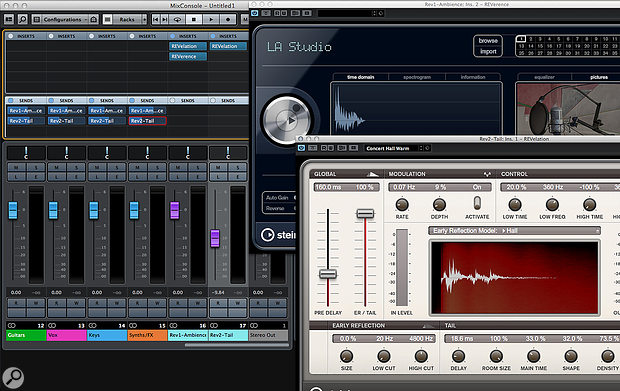Click the Guitars channel volume fader
Image resolution: width=620 pixels, height=391 pixels.
click(x=13, y=210)
